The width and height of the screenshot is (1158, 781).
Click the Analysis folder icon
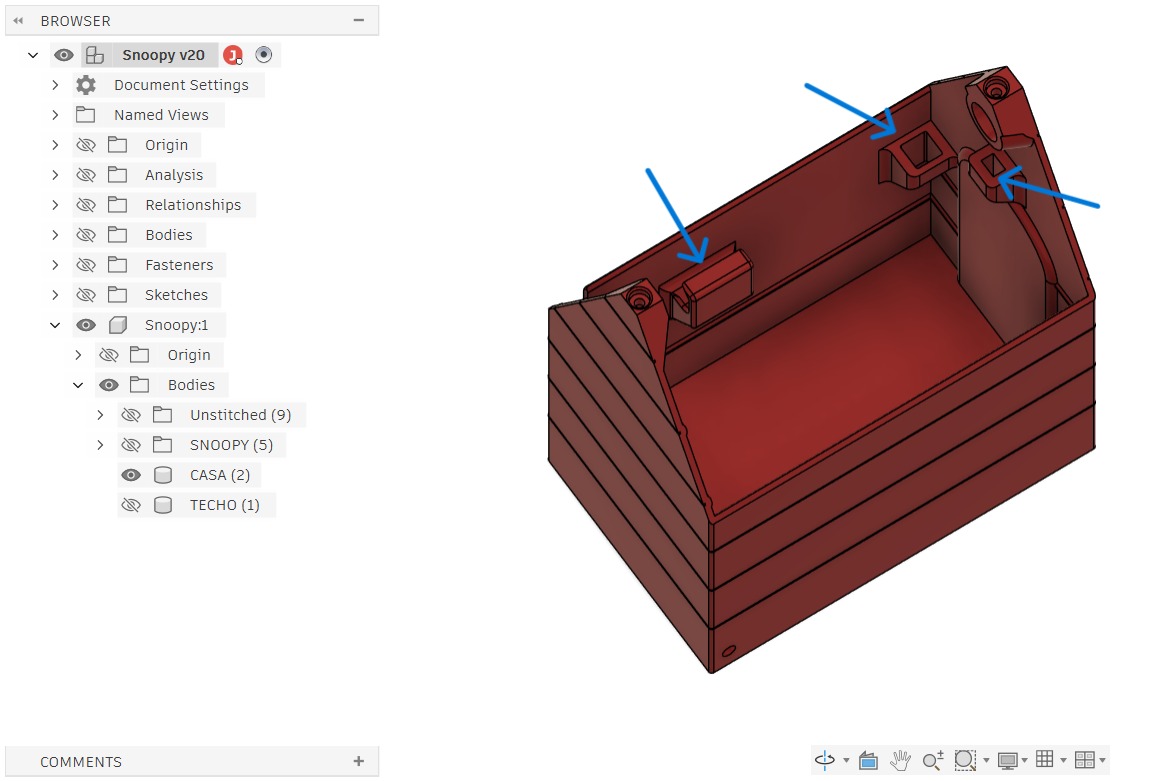tap(117, 174)
